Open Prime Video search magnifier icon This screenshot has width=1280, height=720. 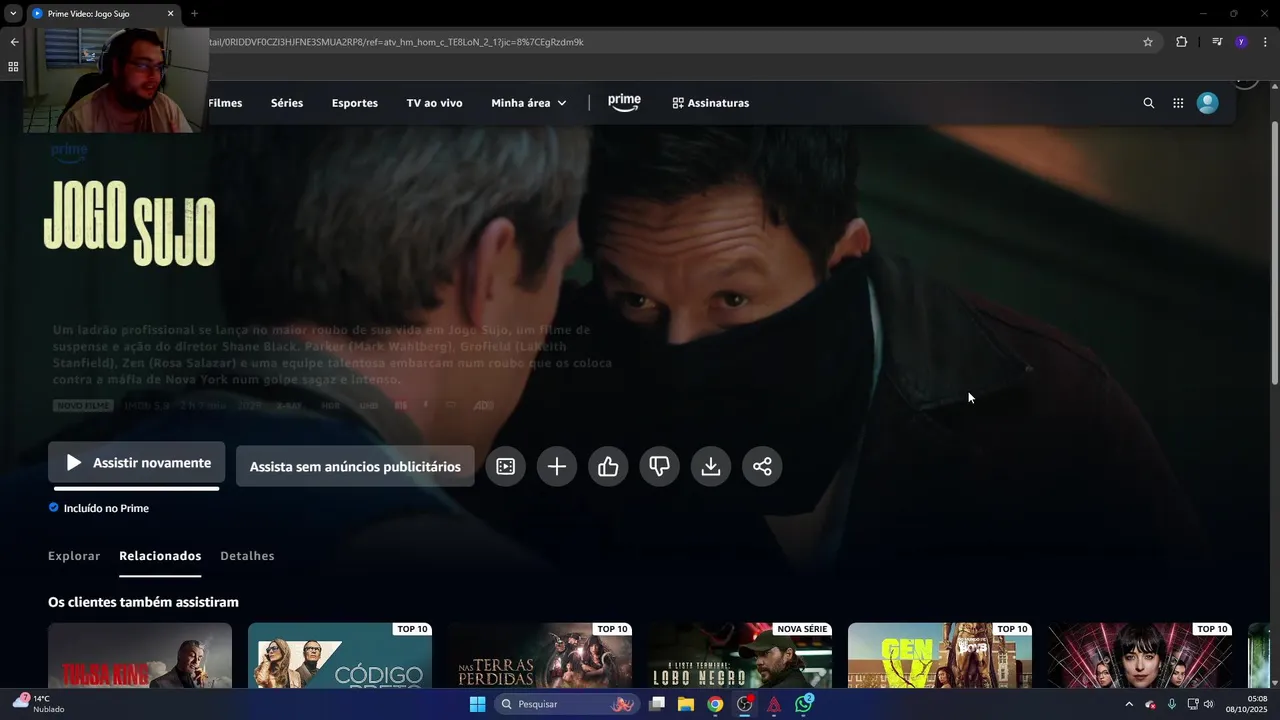click(1148, 103)
